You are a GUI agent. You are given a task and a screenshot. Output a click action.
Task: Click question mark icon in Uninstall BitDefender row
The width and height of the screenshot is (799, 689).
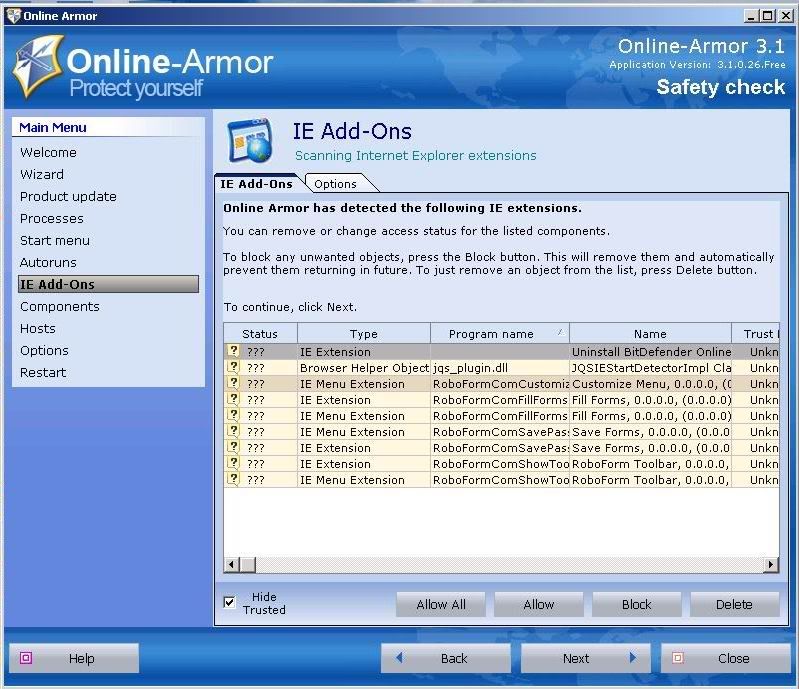[233, 351]
